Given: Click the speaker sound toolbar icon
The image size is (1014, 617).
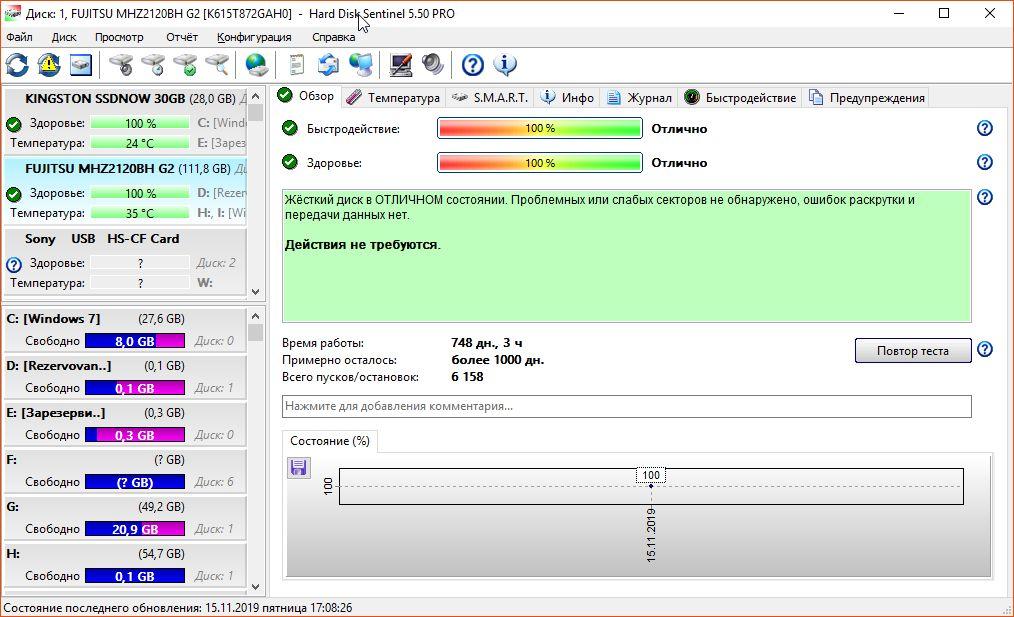Looking at the screenshot, I should coord(433,65).
